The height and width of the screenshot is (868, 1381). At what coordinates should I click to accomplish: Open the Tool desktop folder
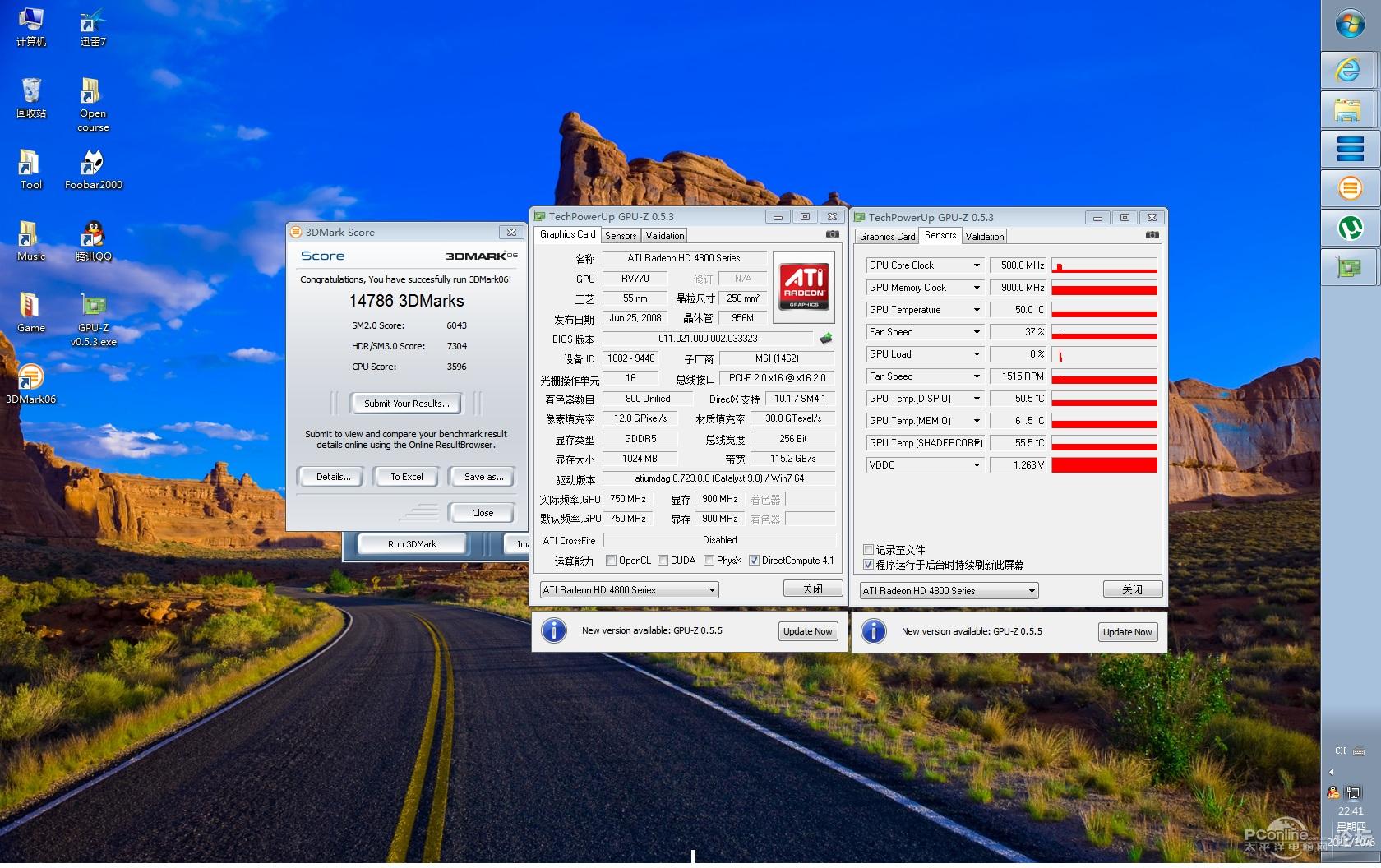tap(30, 170)
